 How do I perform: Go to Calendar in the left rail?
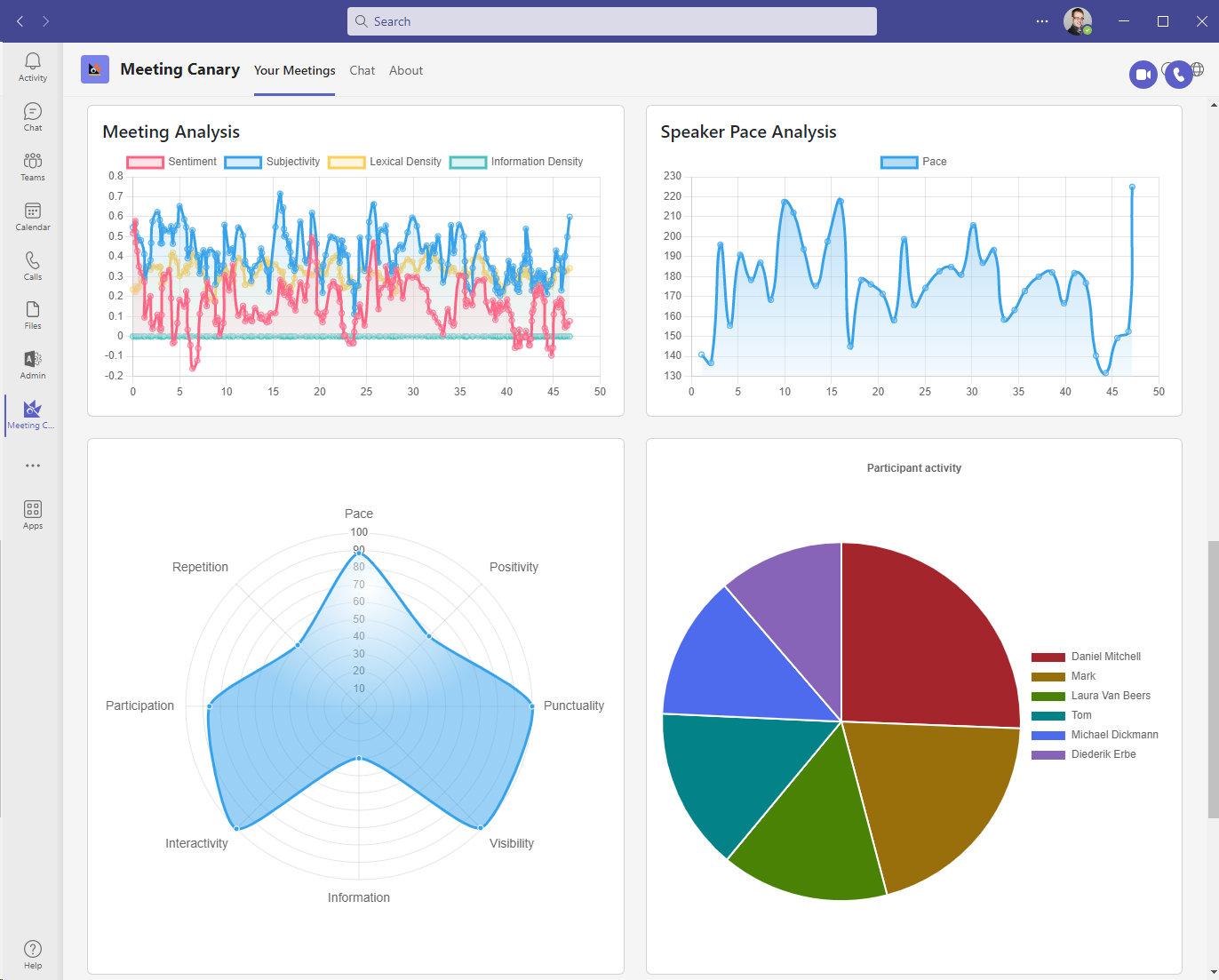33,216
